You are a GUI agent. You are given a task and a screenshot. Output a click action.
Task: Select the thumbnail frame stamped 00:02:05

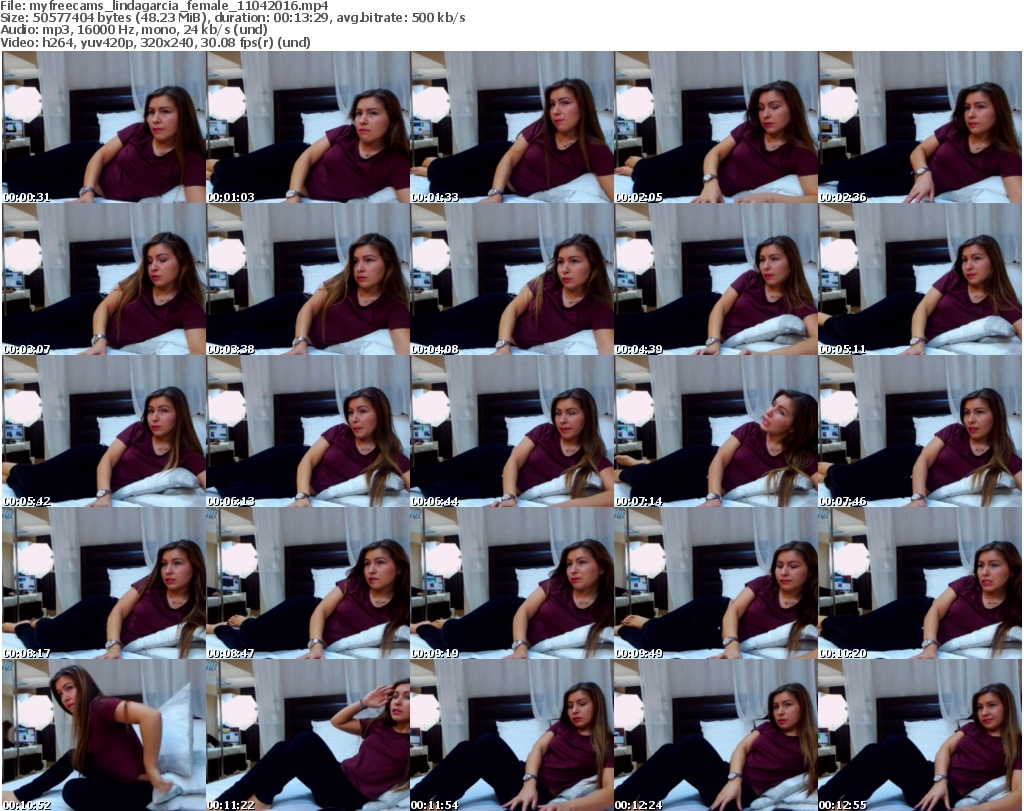tap(716, 127)
